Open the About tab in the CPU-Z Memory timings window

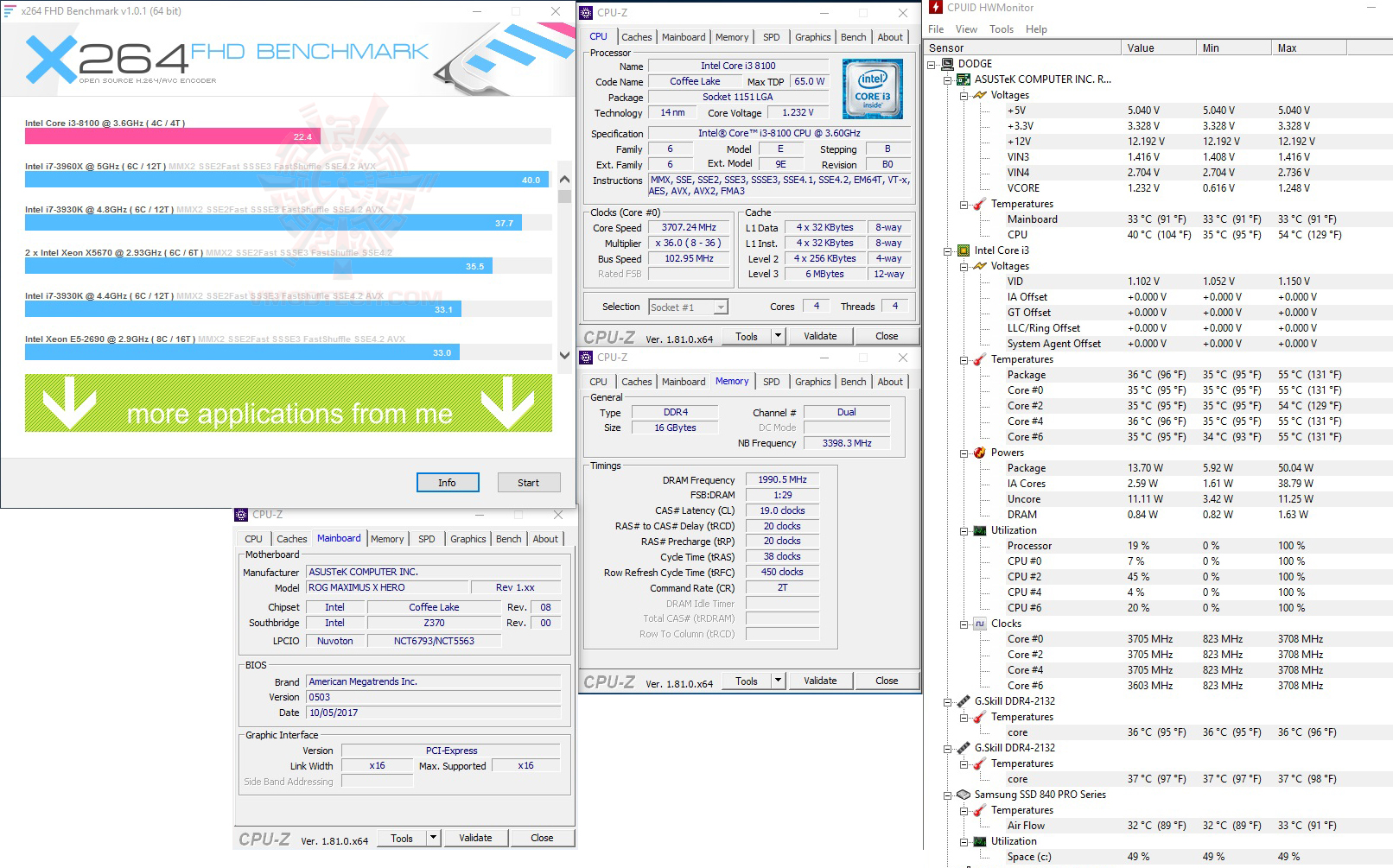click(890, 382)
